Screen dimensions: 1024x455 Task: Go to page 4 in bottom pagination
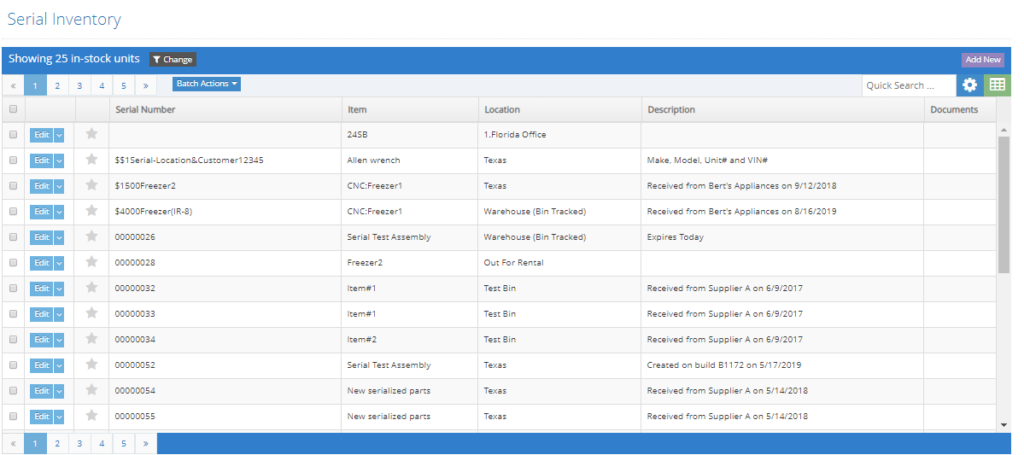(x=101, y=443)
